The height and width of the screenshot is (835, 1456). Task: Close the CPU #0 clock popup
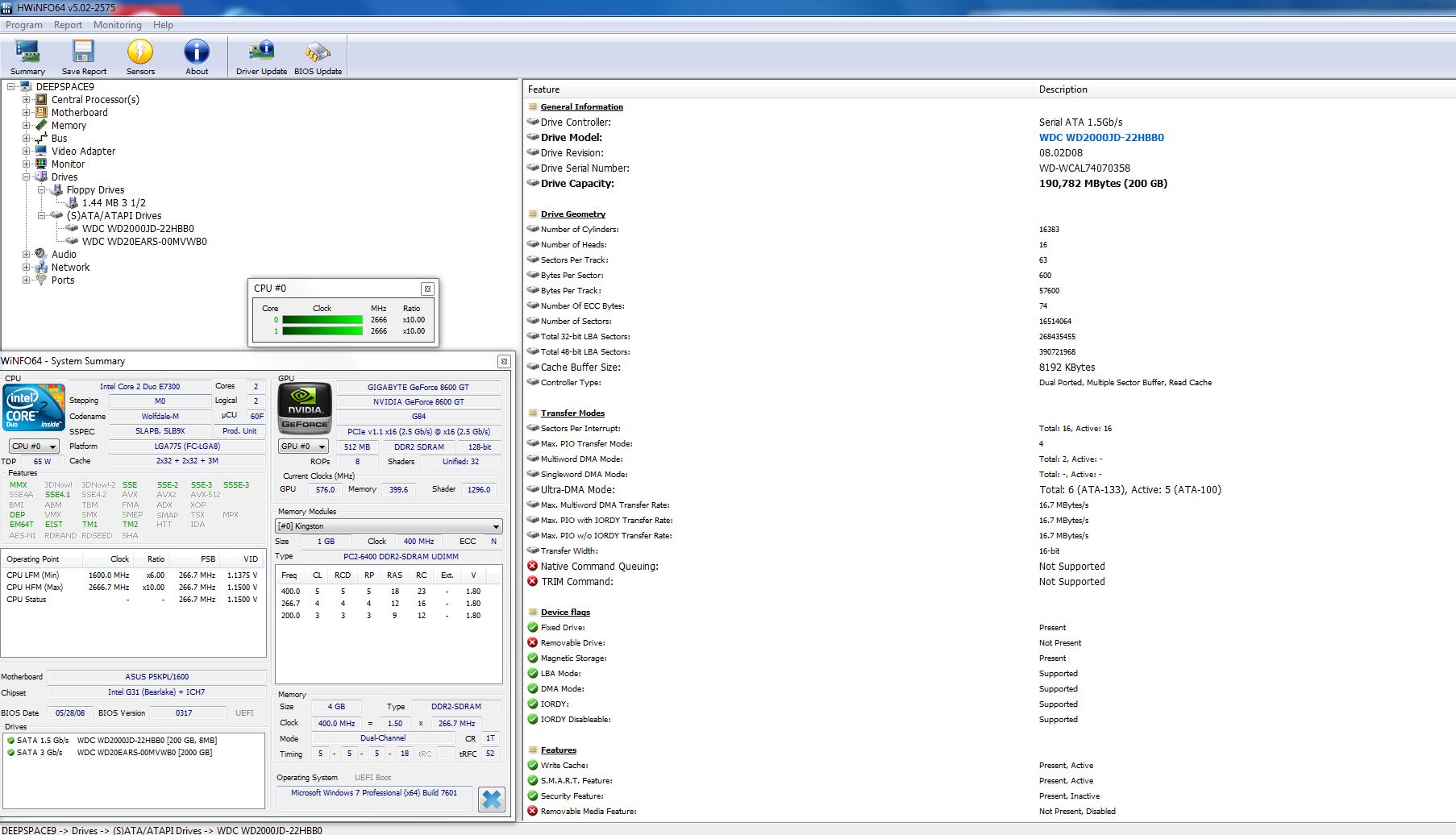click(427, 289)
